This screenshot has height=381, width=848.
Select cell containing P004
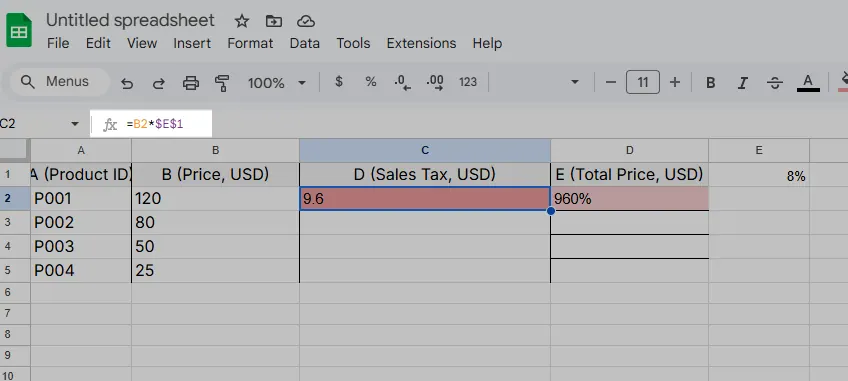(x=81, y=270)
